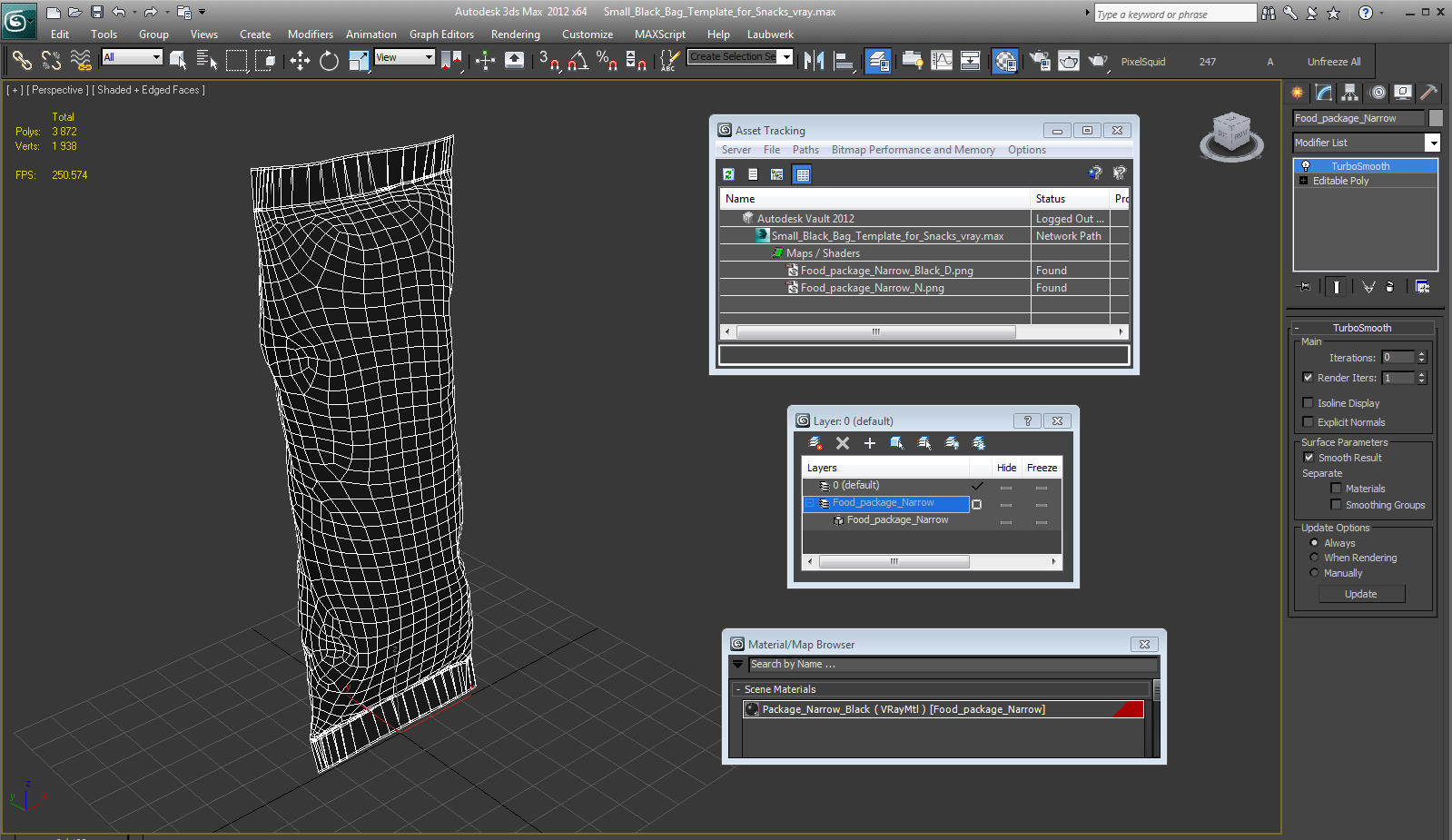Click the Mirror tool icon
The image size is (1452, 840).
coord(815,61)
